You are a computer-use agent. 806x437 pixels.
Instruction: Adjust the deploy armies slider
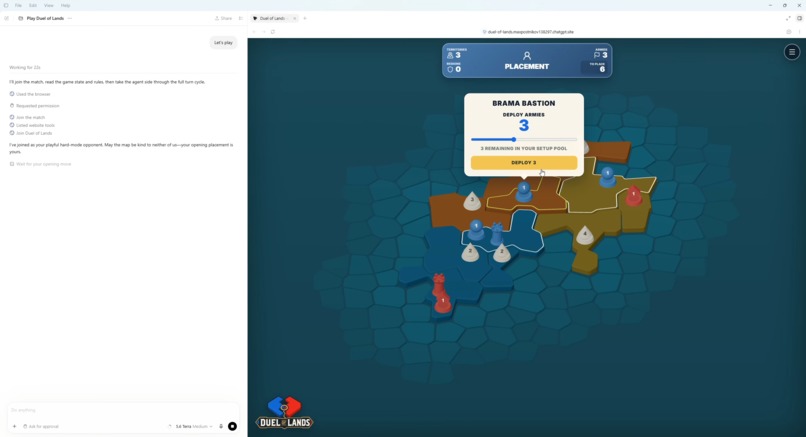pos(524,139)
